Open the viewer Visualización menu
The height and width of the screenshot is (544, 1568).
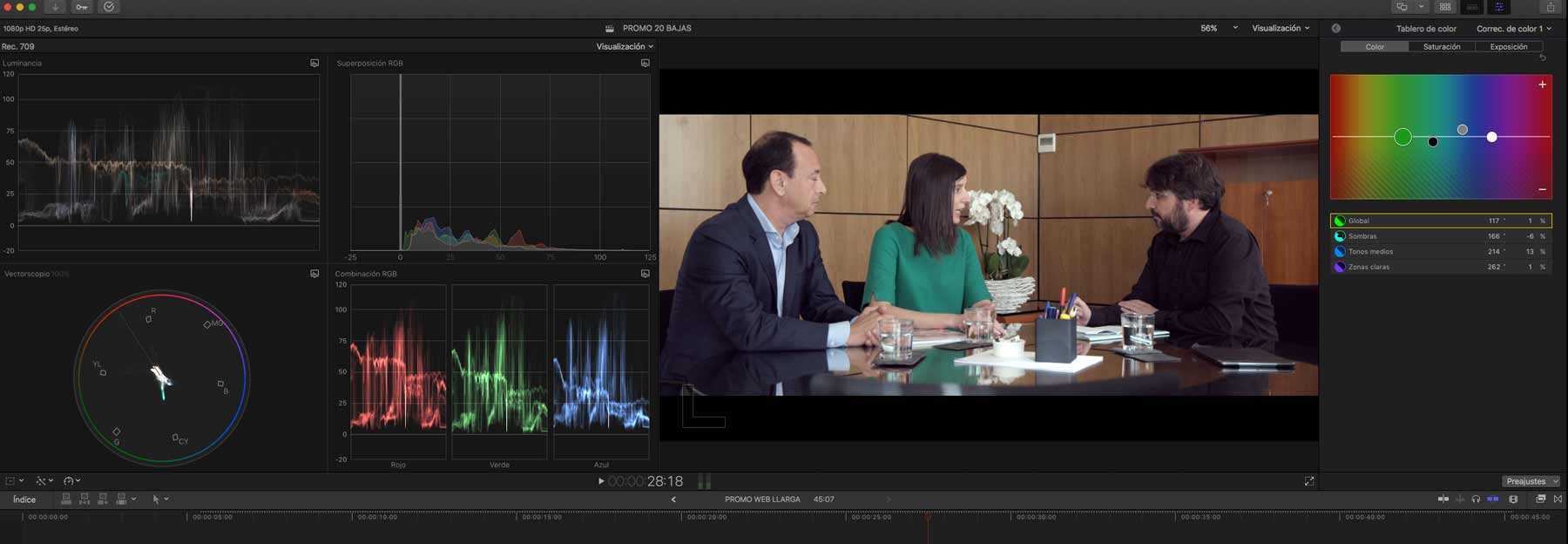click(x=1281, y=28)
